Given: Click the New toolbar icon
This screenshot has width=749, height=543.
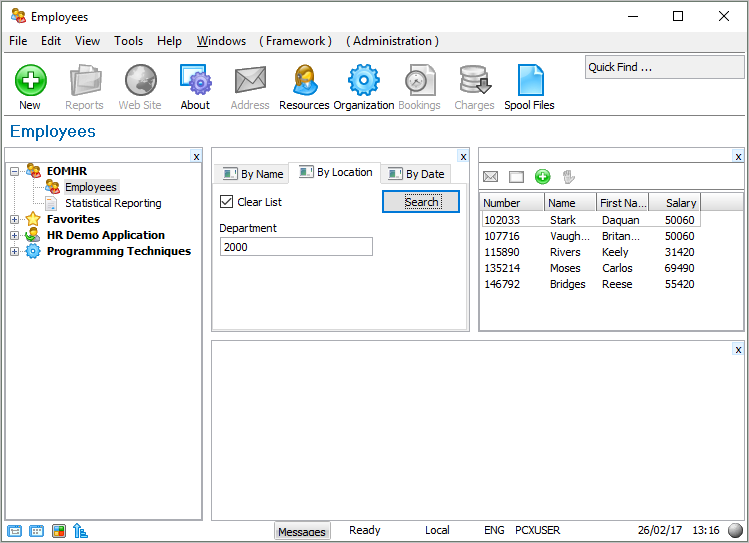Looking at the screenshot, I should [x=30, y=81].
